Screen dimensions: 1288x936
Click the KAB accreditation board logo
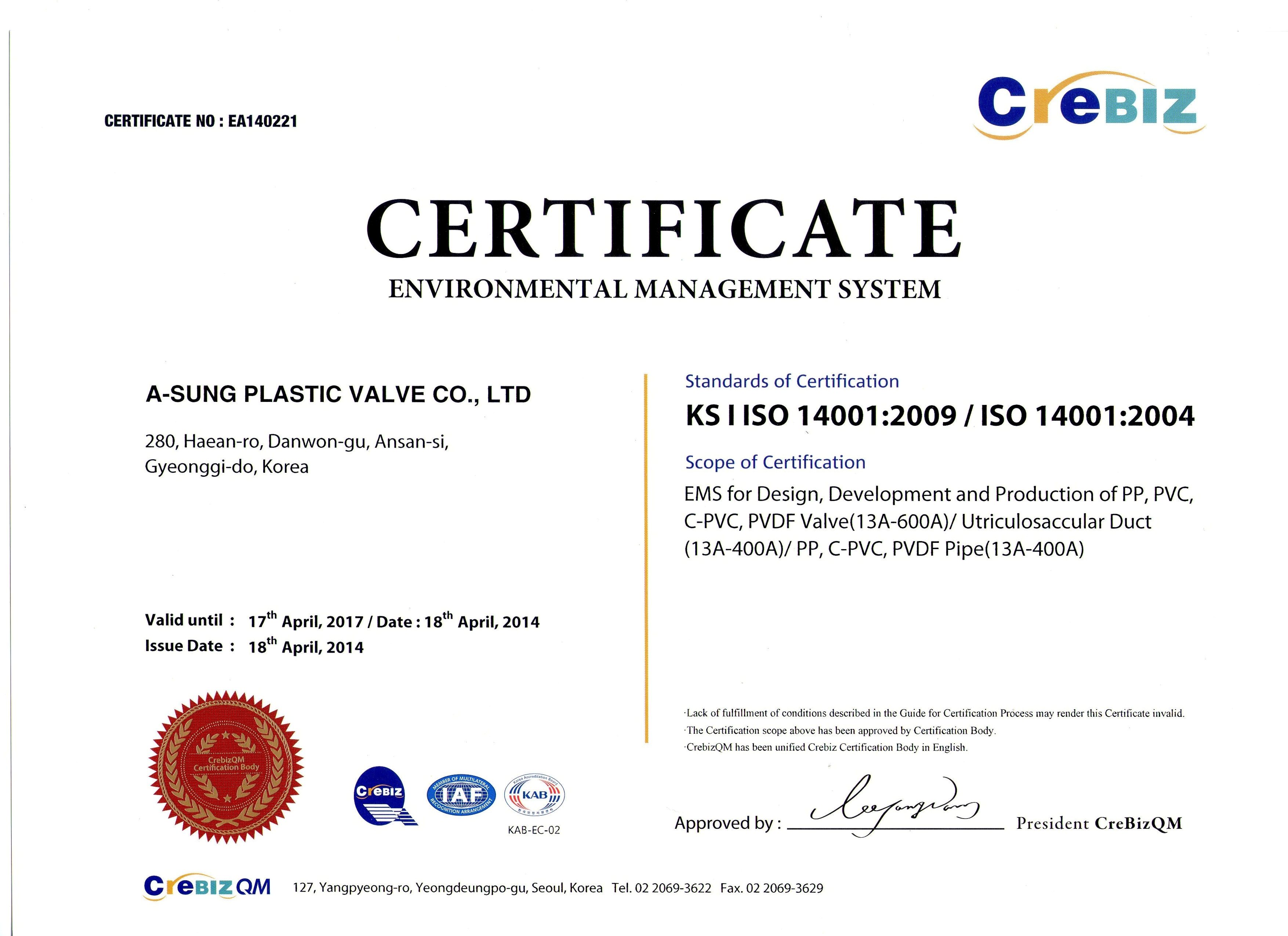(534, 795)
